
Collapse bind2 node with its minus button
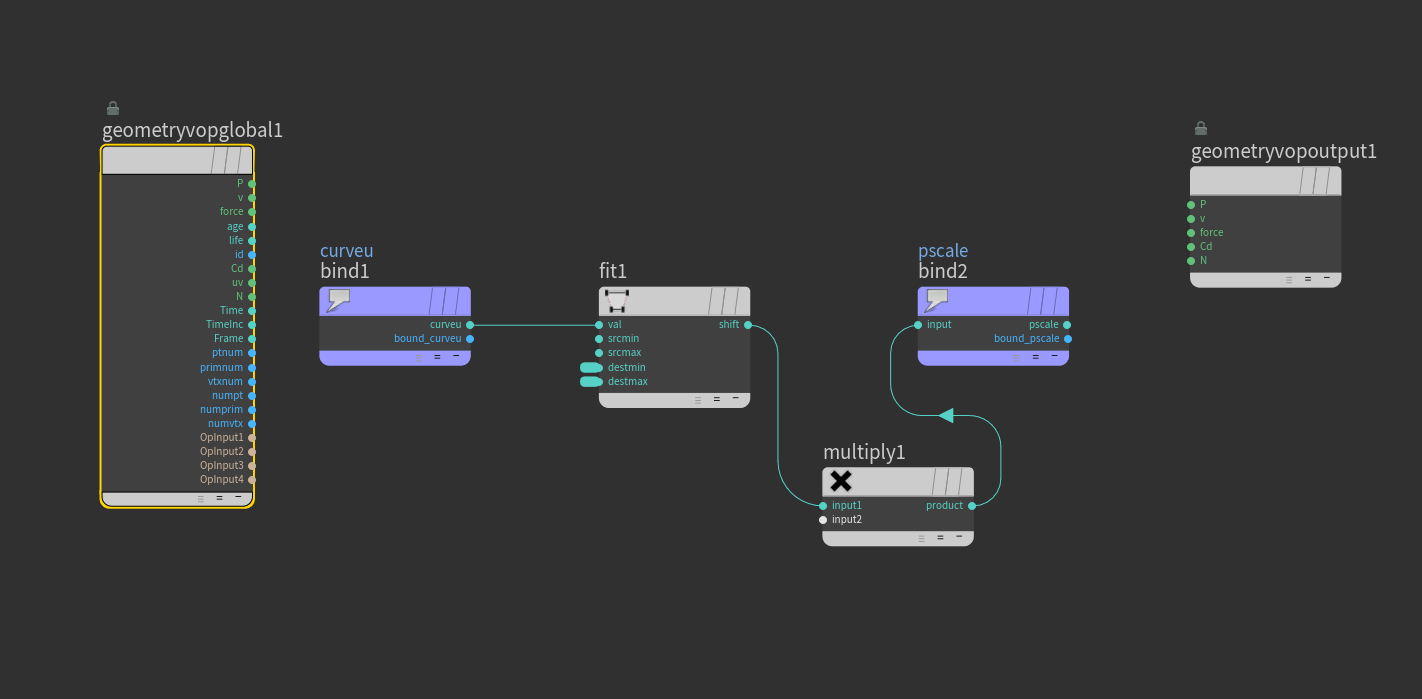1054,356
